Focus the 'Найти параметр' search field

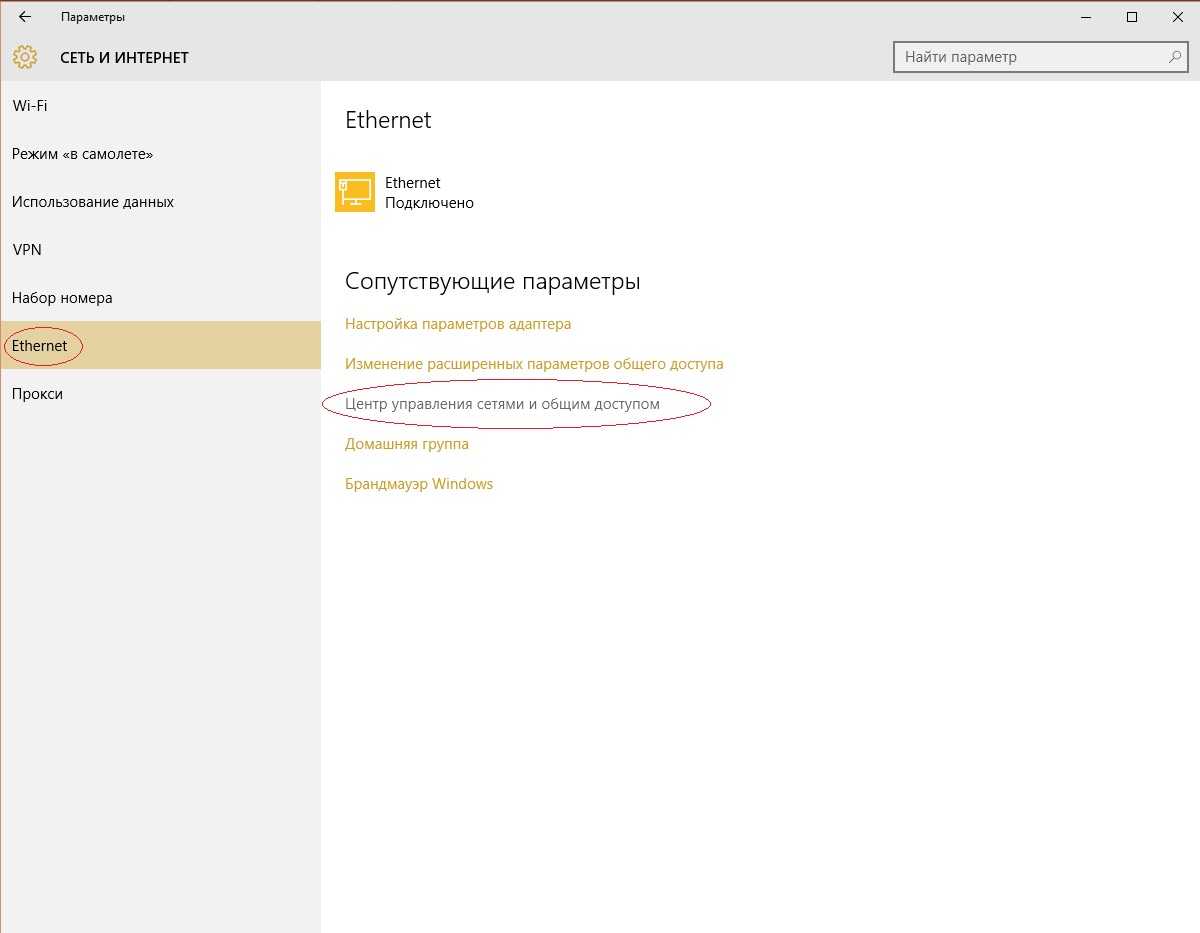(x=1030, y=57)
